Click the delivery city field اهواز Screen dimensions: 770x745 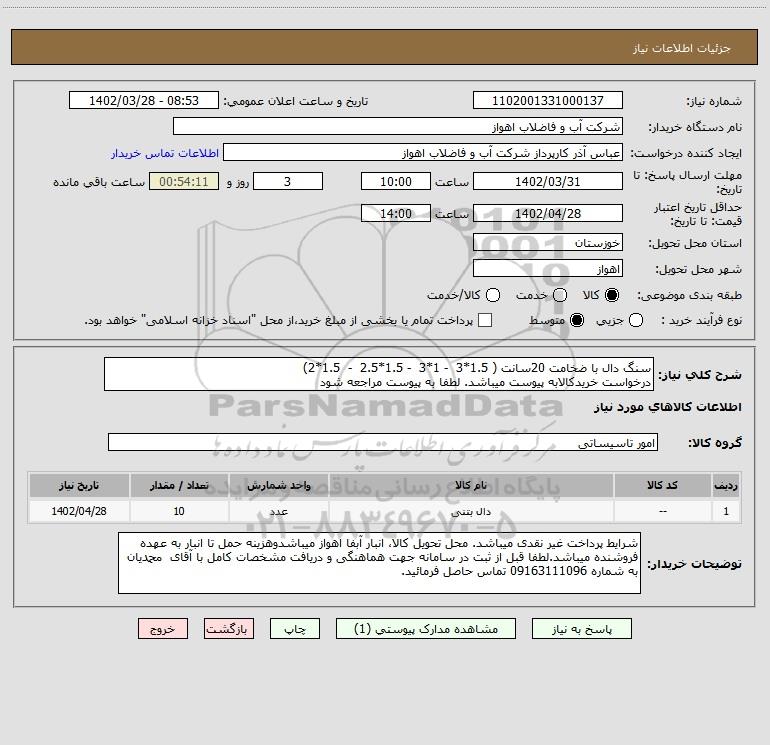548,269
